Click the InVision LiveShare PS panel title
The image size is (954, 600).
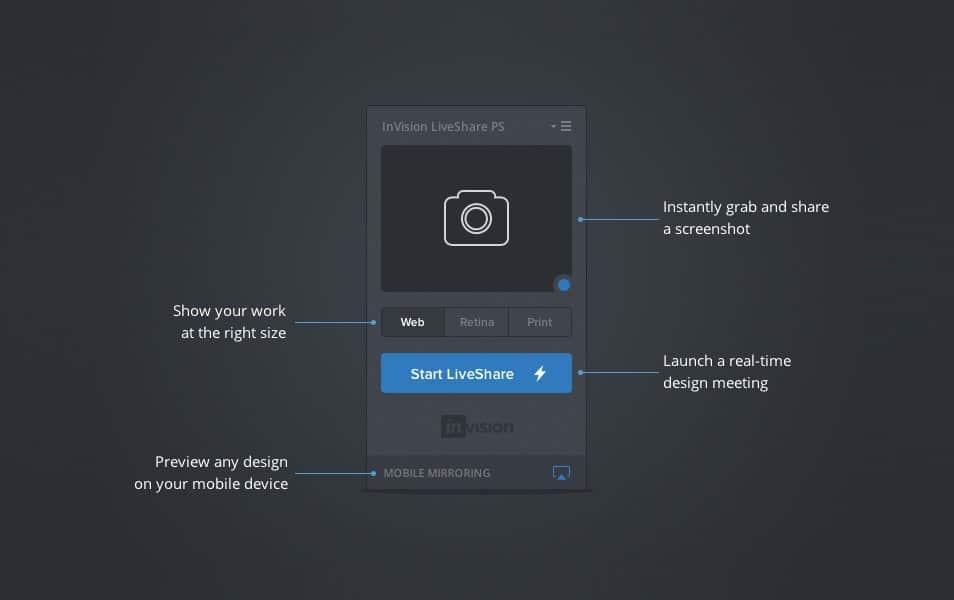[443, 127]
